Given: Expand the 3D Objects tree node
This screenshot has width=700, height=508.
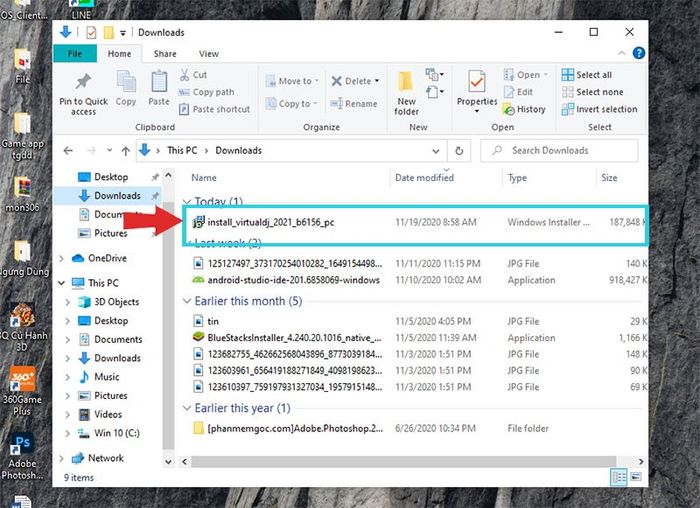Looking at the screenshot, I should pyautogui.click(x=67, y=302).
